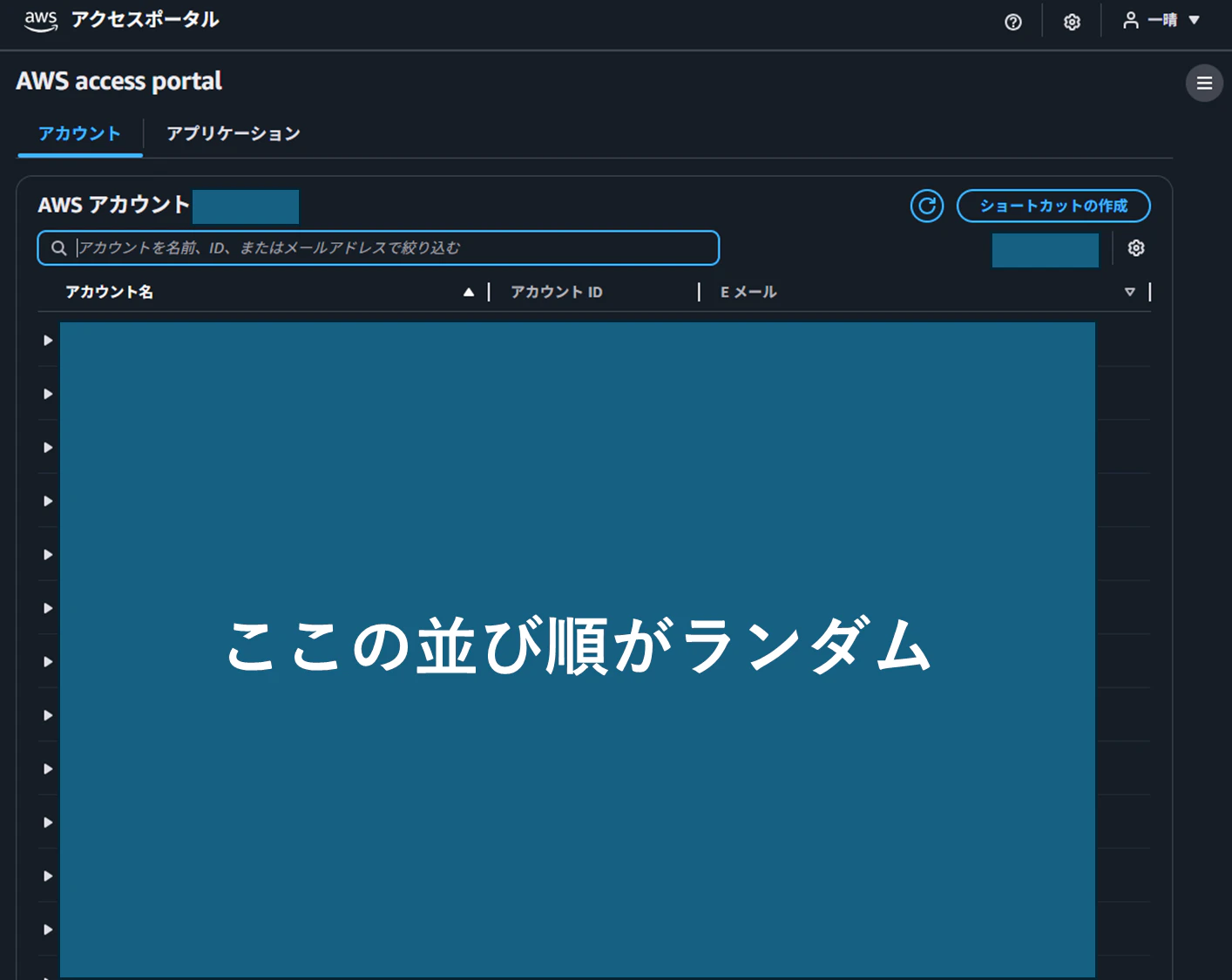The width and height of the screenshot is (1232, 980).
Task: Open the header settings gear icon
Action: [x=1073, y=22]
